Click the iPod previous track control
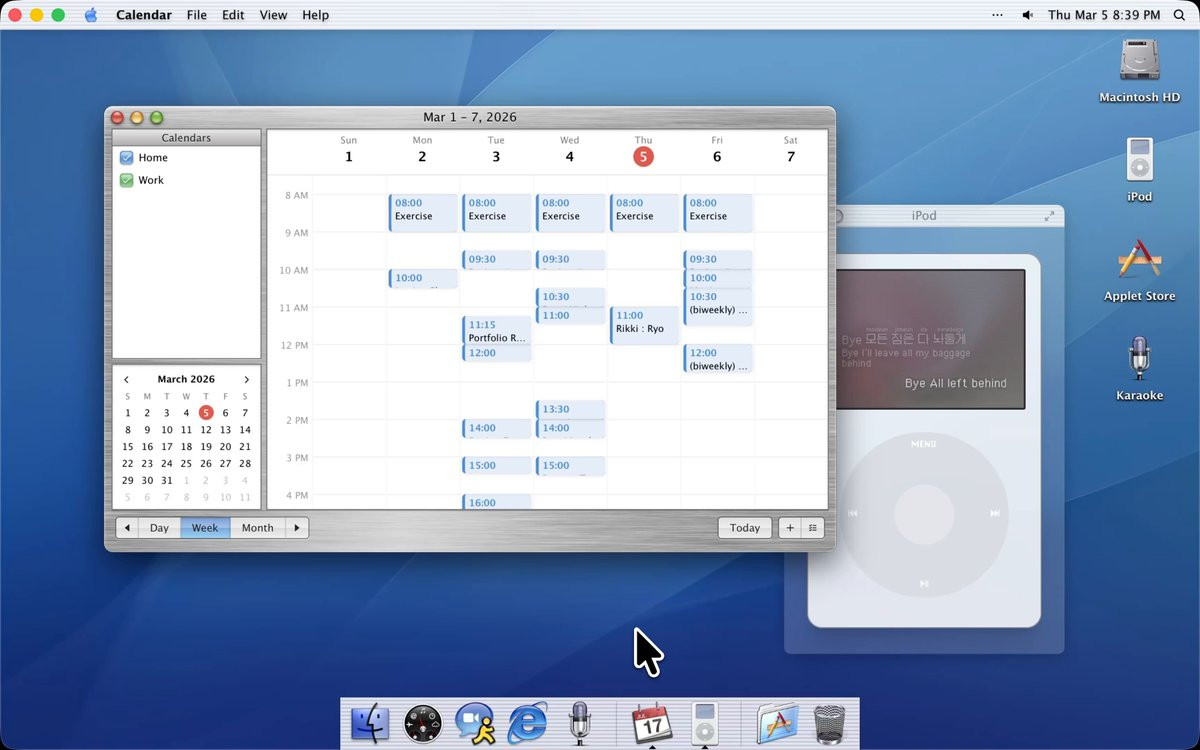 coord(853,513)
